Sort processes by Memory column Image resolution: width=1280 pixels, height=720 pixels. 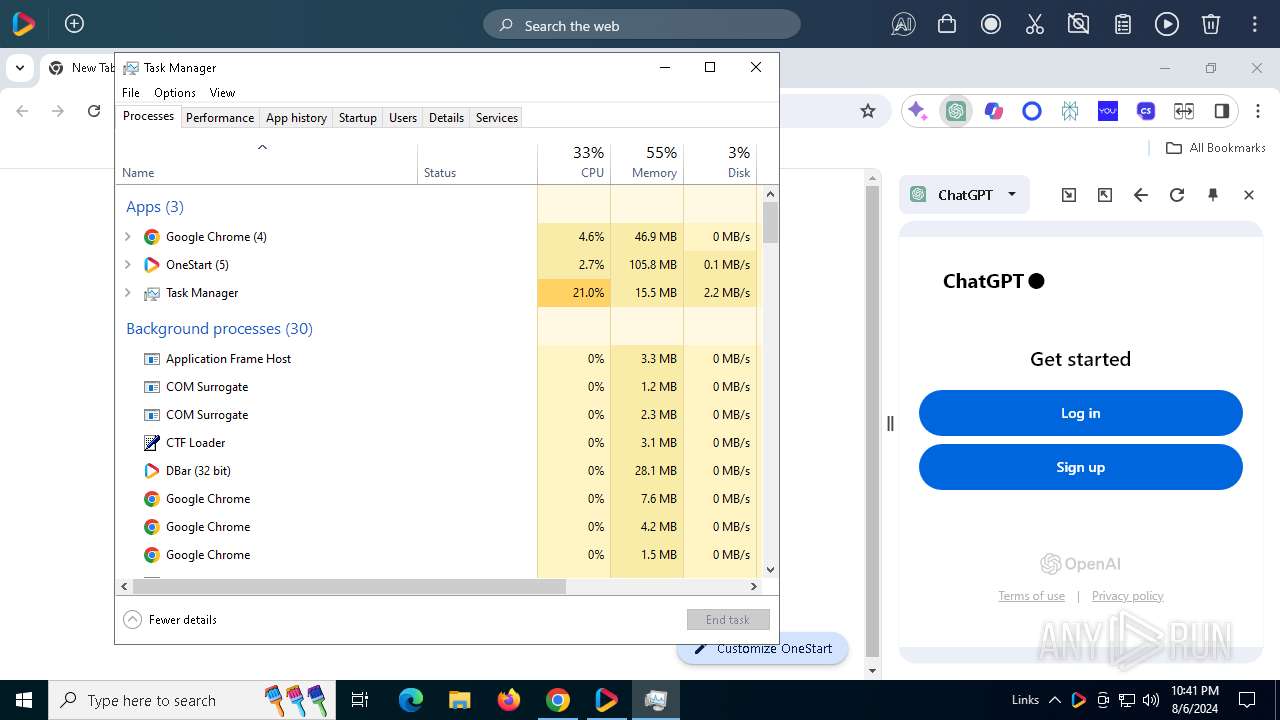coord(647,163)
